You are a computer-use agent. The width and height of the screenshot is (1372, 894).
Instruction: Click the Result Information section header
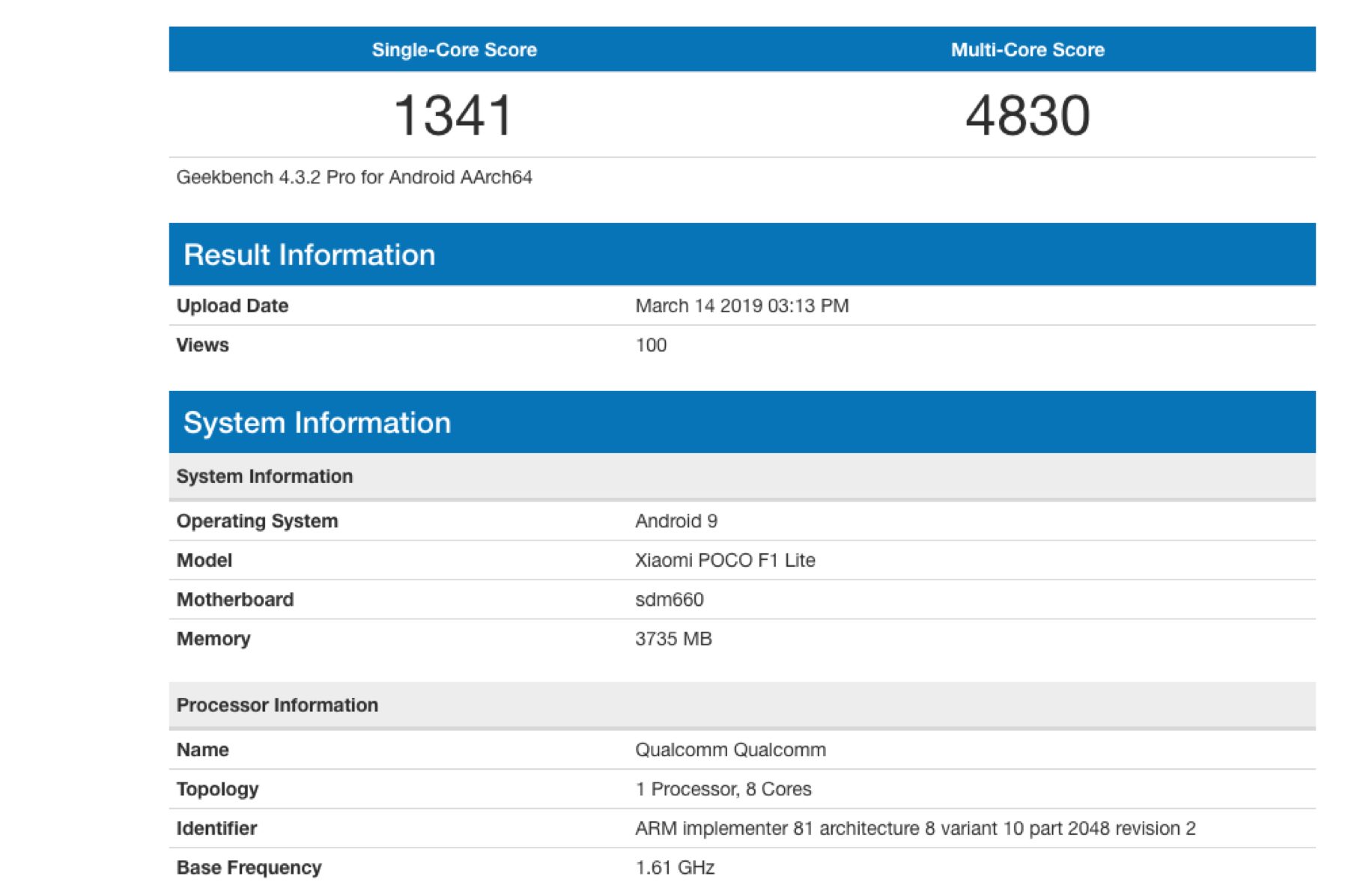[x=309, y=255]
